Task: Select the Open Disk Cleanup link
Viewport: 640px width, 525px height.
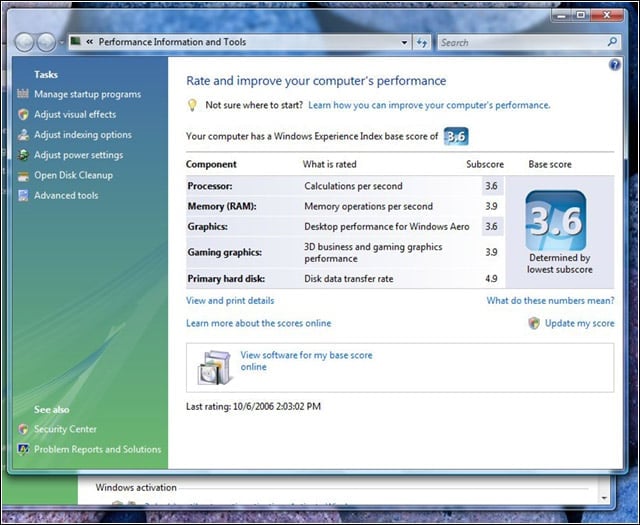Action: pos(73,176)
